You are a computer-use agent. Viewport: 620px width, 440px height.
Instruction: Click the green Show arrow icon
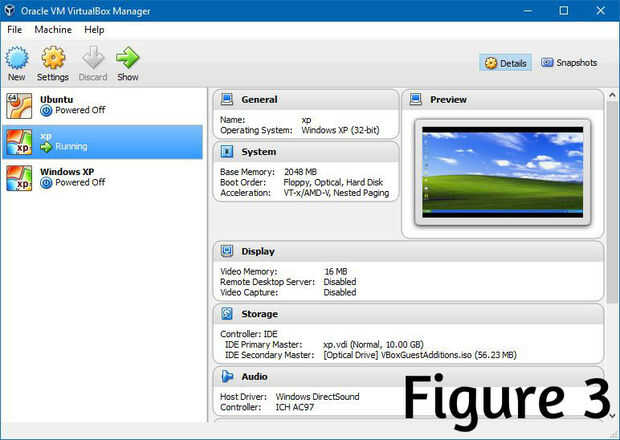point(127,58)
